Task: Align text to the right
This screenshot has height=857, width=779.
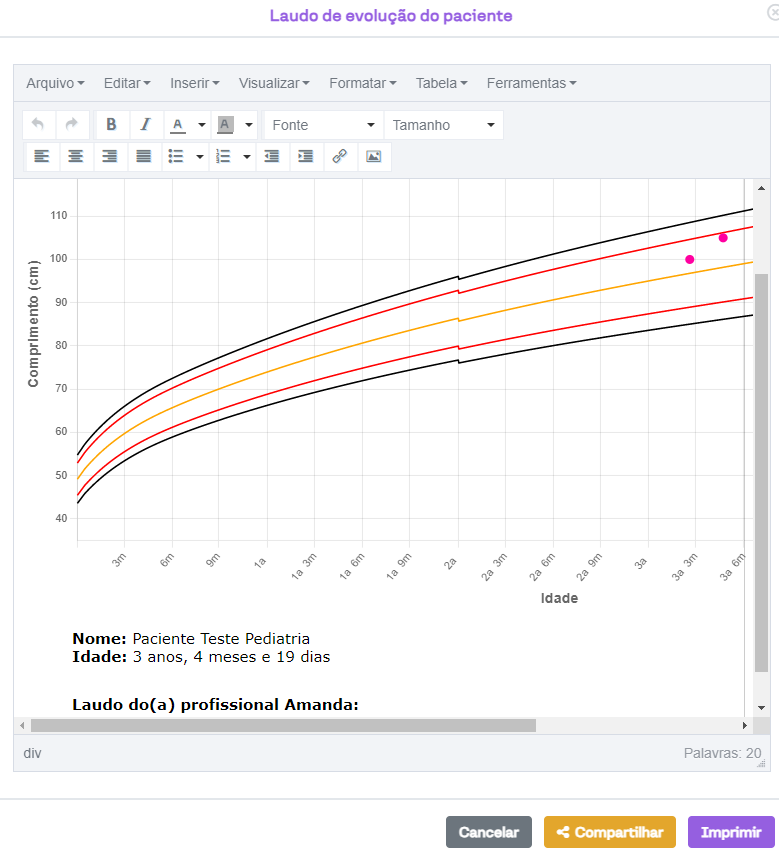Action: pos(110,156)
